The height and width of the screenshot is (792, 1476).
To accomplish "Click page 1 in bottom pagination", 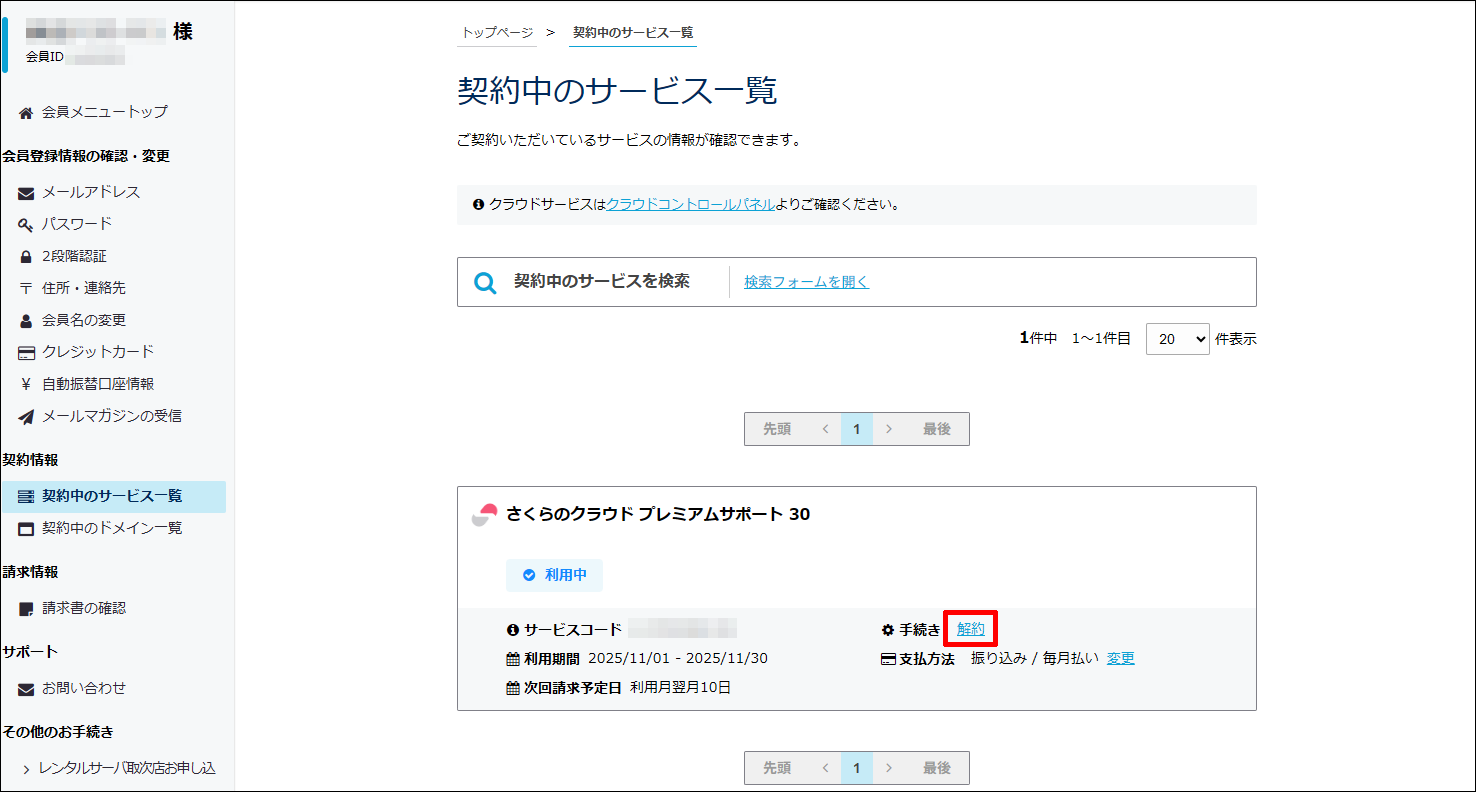I will [x=856, y=768].
